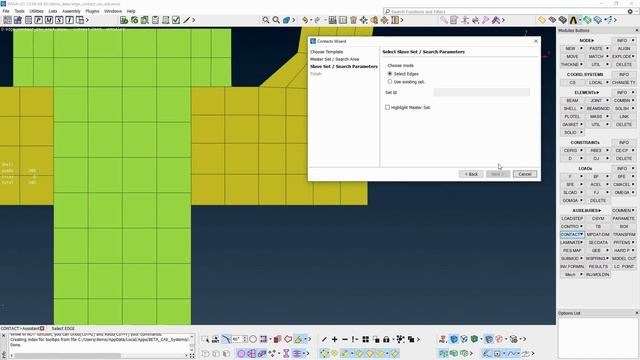This screenshot has width=640, height=360.
Task: Expand the top-left toolbar overflow chevron
Action: coord(87,20)
